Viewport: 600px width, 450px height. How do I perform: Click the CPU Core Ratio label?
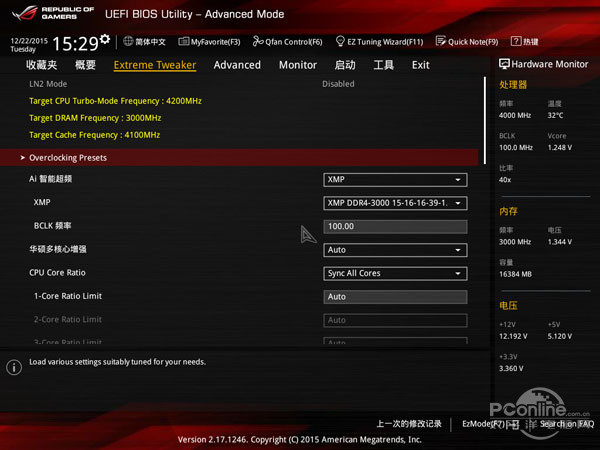coord(57,272)
